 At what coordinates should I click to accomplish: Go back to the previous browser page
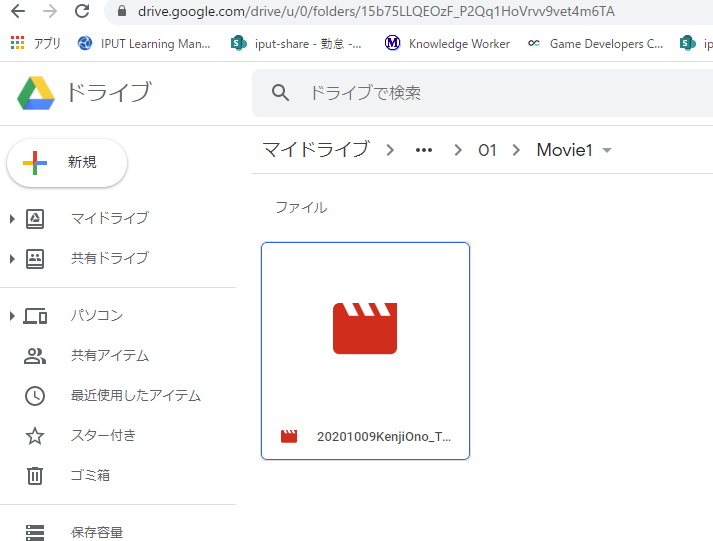tap(18, 11)
